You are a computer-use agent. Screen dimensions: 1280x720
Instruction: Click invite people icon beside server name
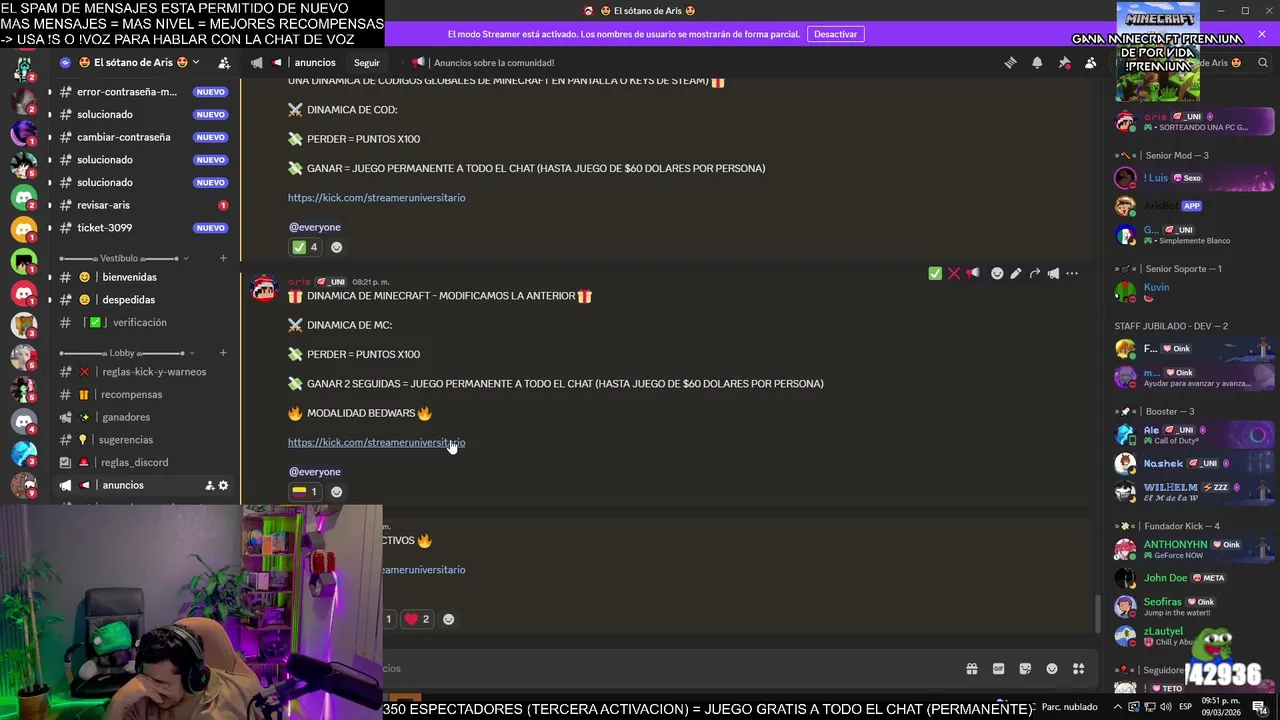(224, 62)
